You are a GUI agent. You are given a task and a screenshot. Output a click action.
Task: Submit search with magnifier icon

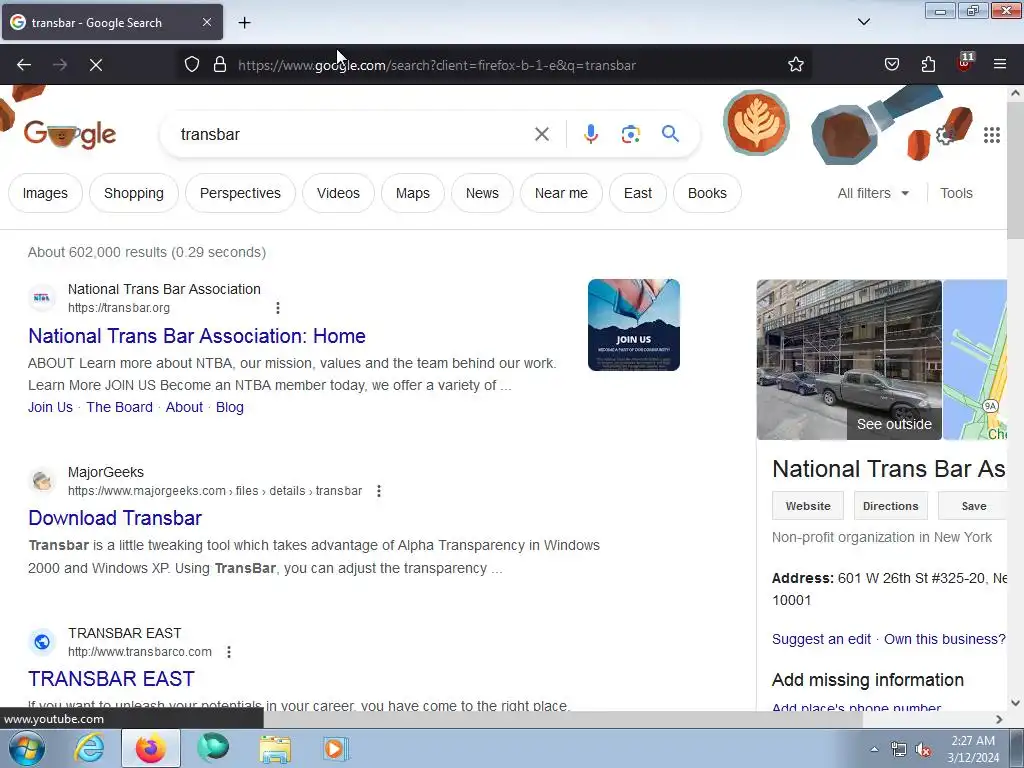670,134
